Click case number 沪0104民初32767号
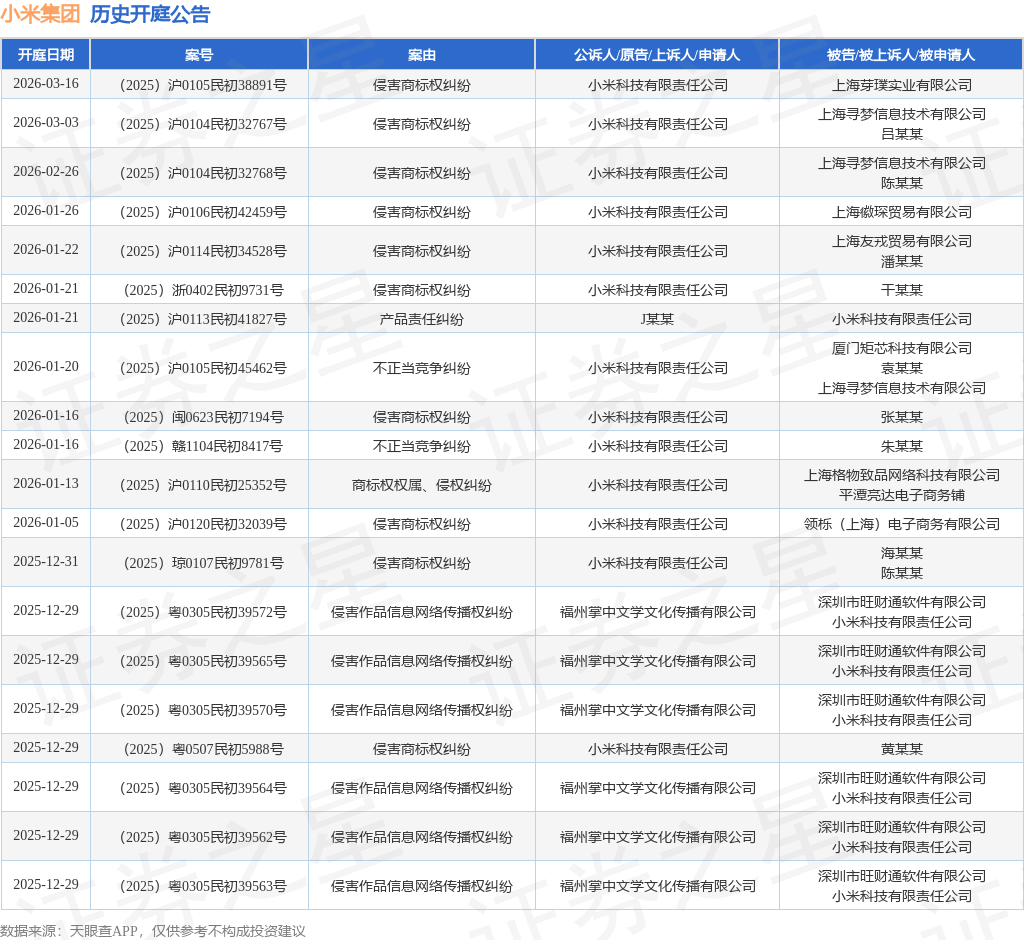1024x940 pixels. [227, 124]
